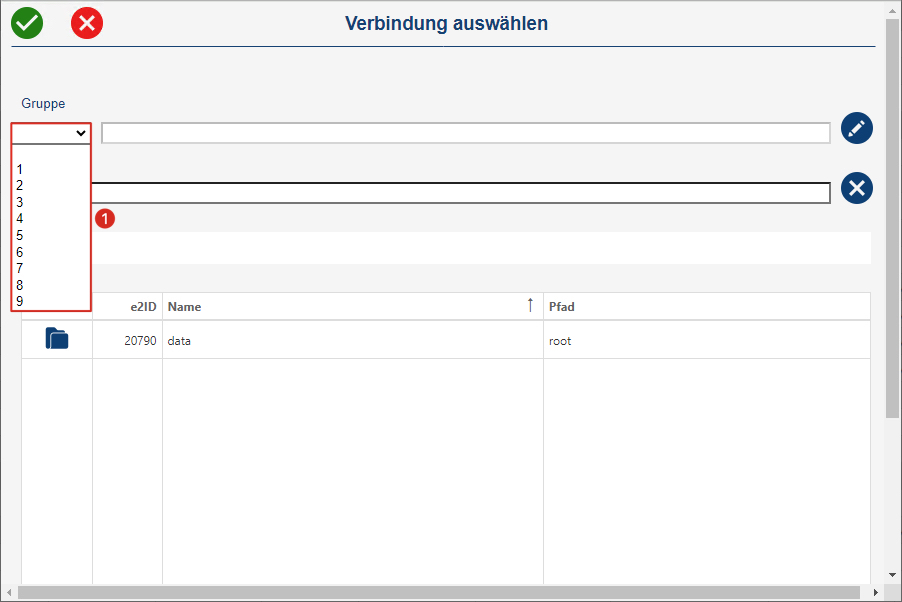Confirm selection with the green checkmark
Viewport: 902px width, 602px height.
[x=27, y=23]
